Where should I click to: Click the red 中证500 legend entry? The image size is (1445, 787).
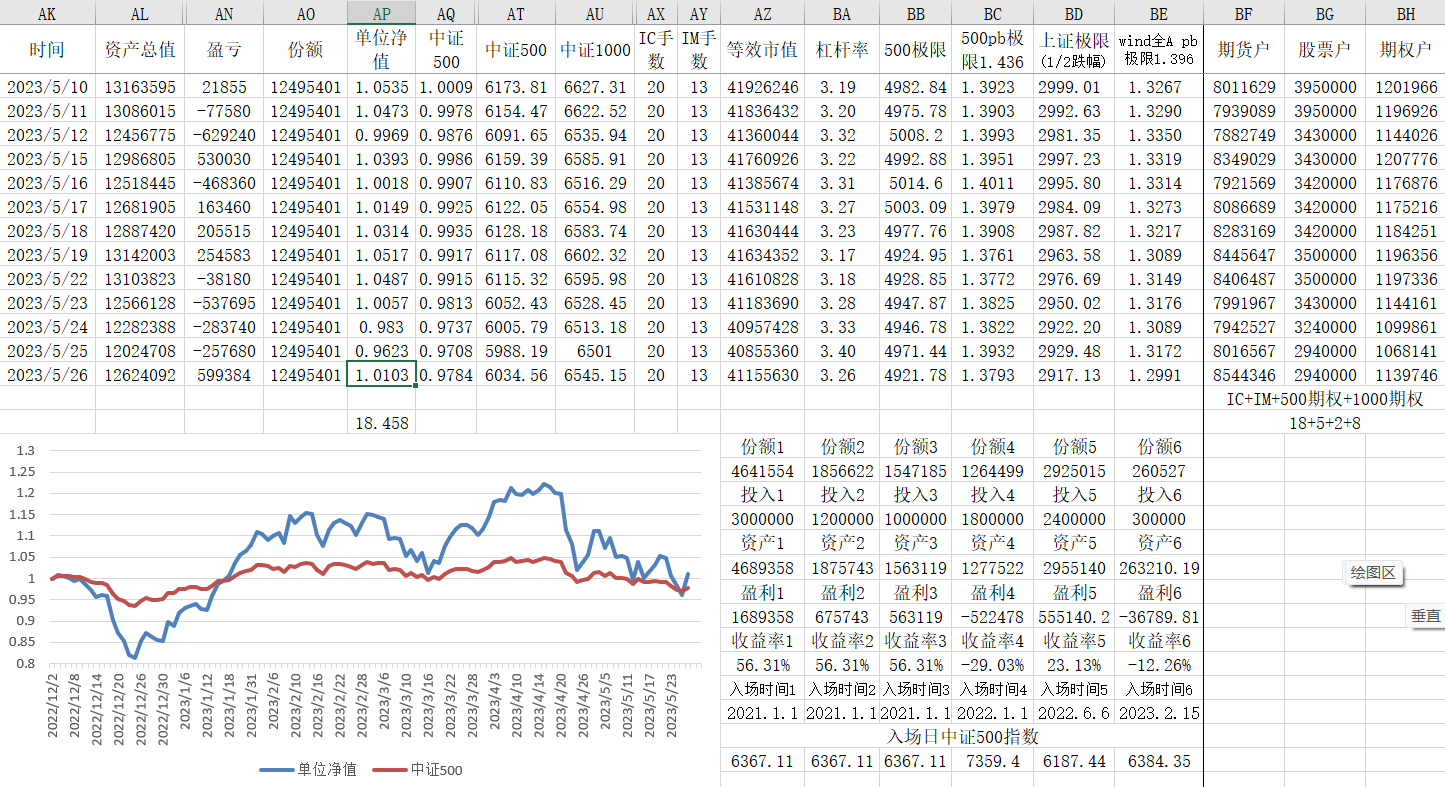coord(418,769)
